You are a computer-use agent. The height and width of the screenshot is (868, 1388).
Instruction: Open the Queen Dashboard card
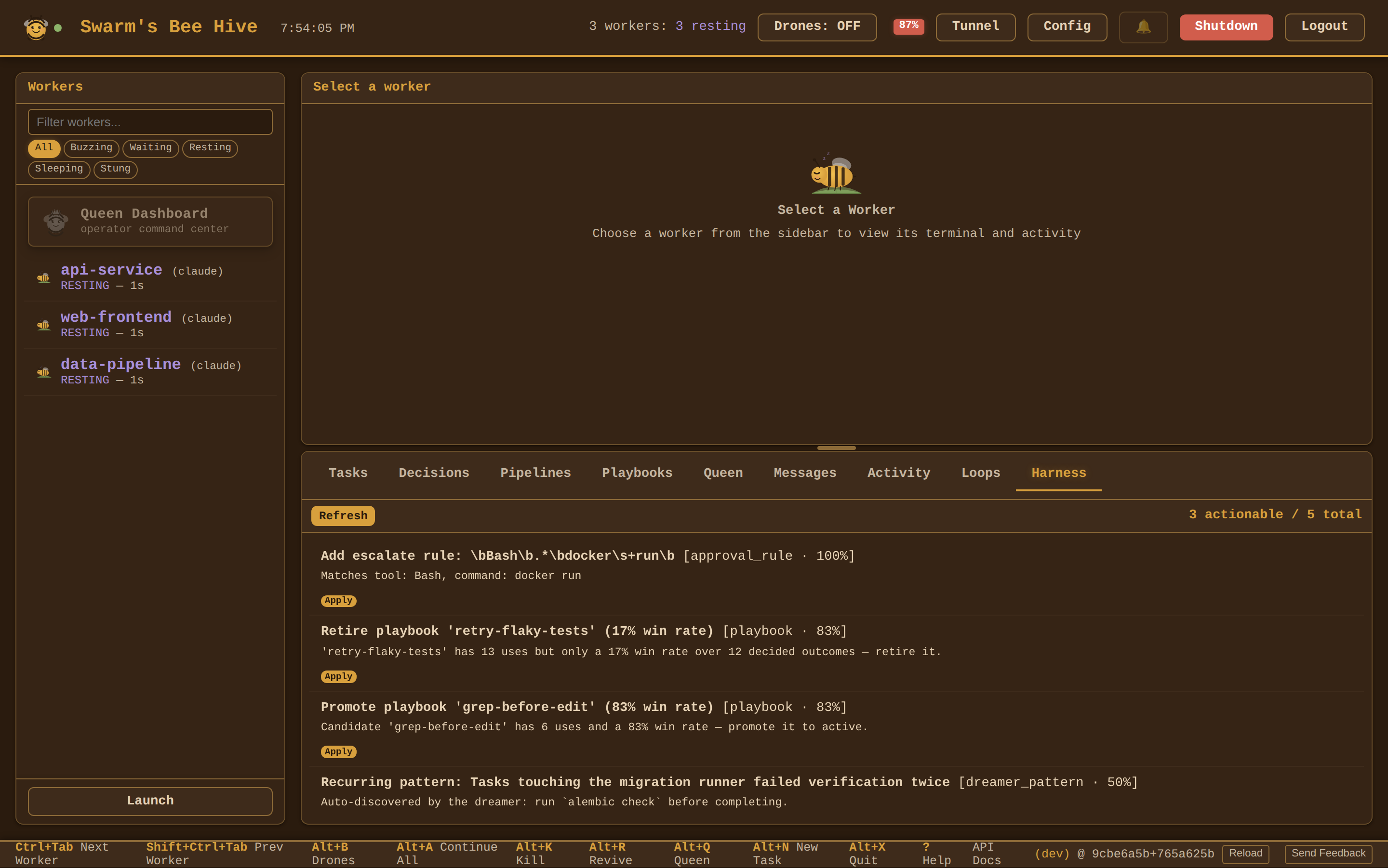coord(150,222)
